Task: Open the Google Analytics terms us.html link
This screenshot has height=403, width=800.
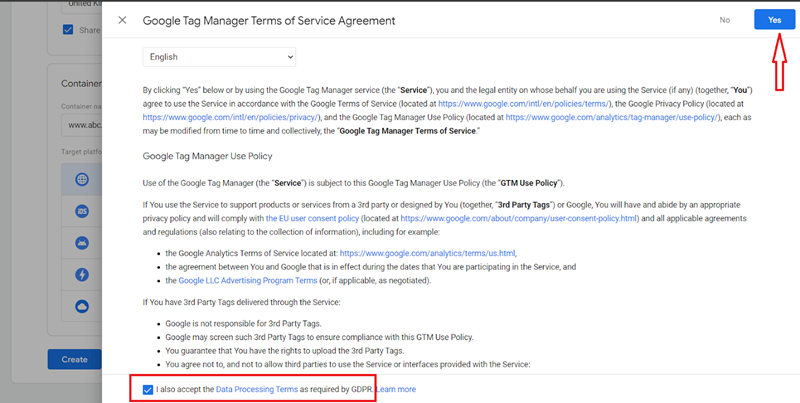Action: [428, 253]
